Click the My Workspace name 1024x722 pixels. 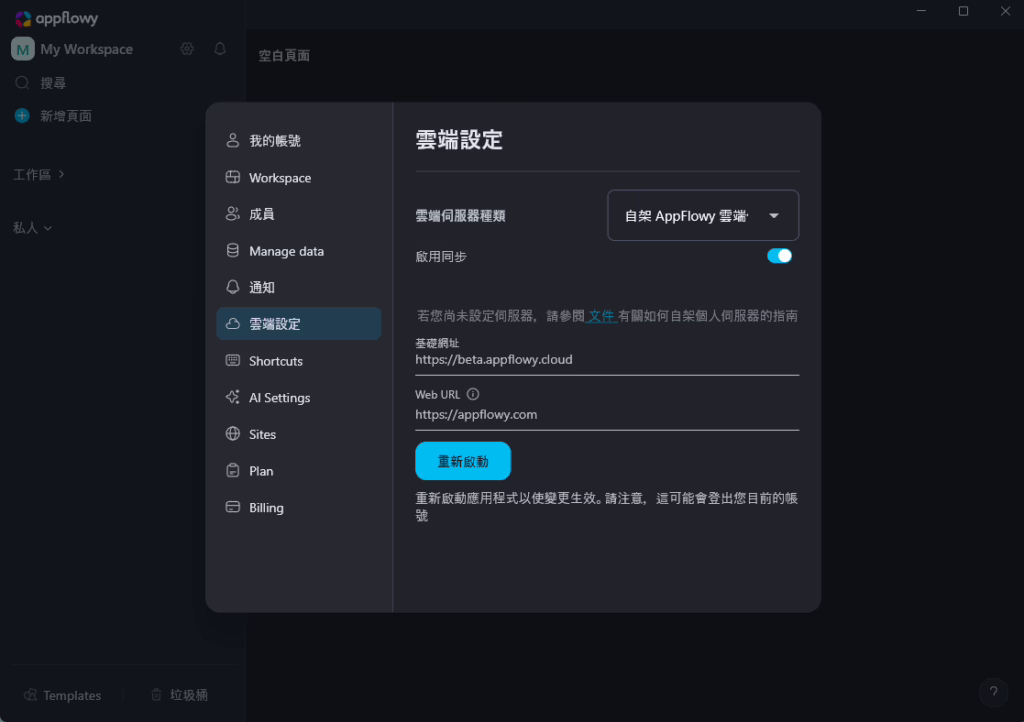[86, 49]
